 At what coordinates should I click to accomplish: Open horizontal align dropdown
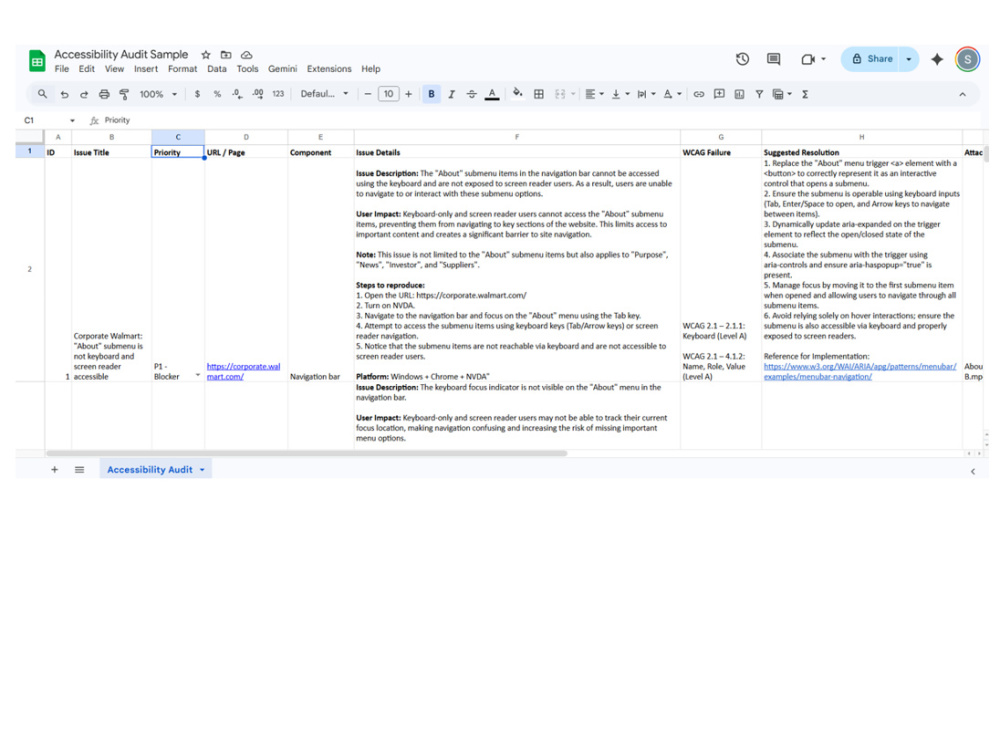594,94
